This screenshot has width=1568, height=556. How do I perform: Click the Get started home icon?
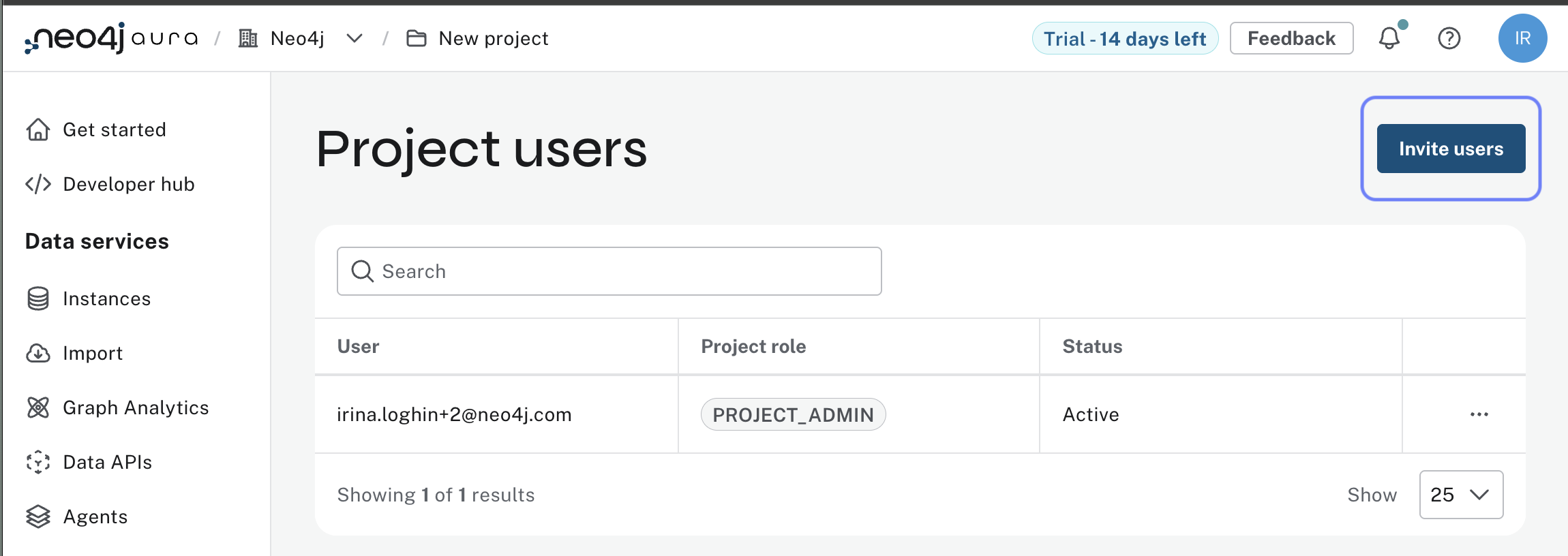coord(38,129)
